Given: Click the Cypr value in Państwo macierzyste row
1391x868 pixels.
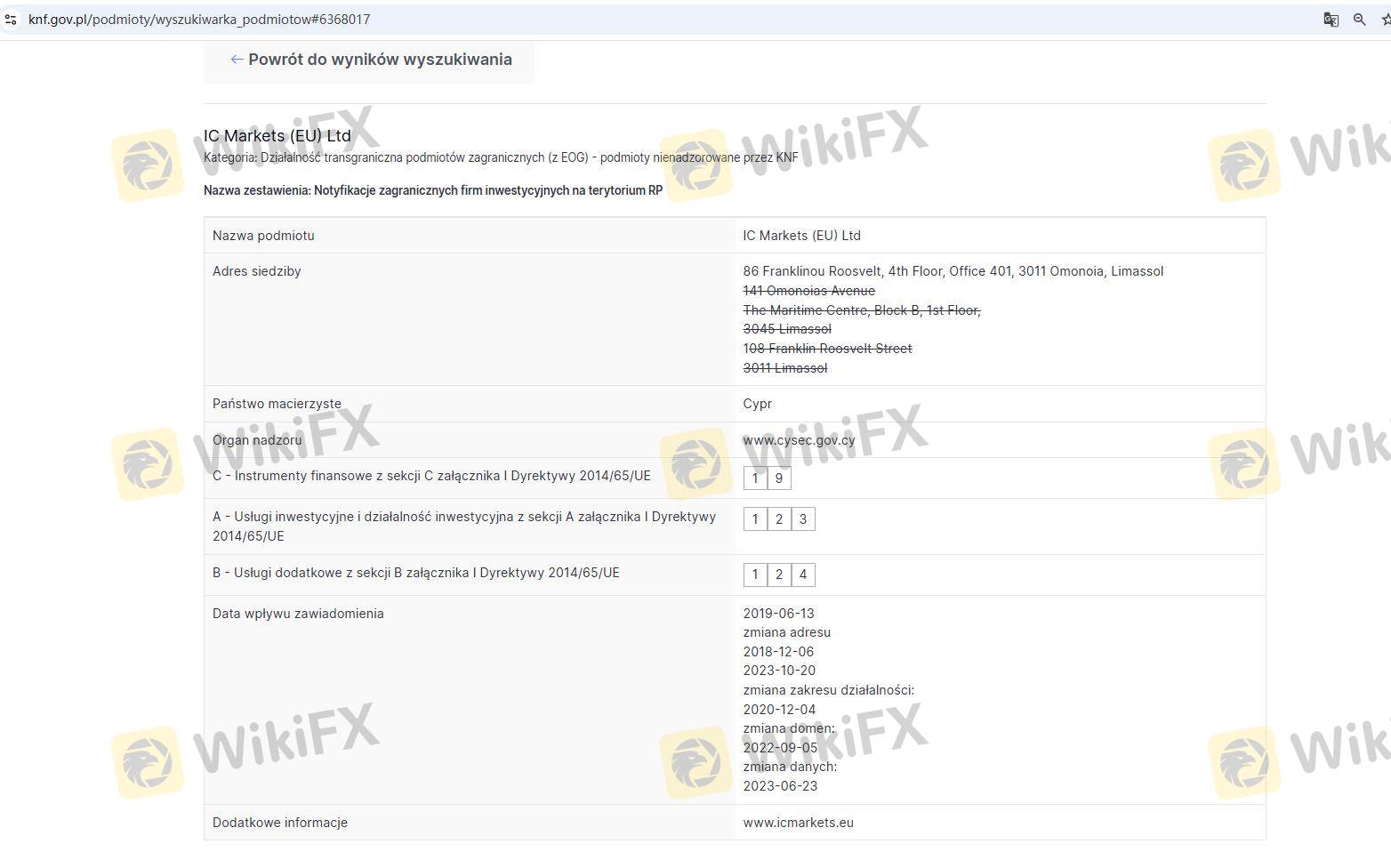Looking at the screenshot, I should click(x=757, y=404).
